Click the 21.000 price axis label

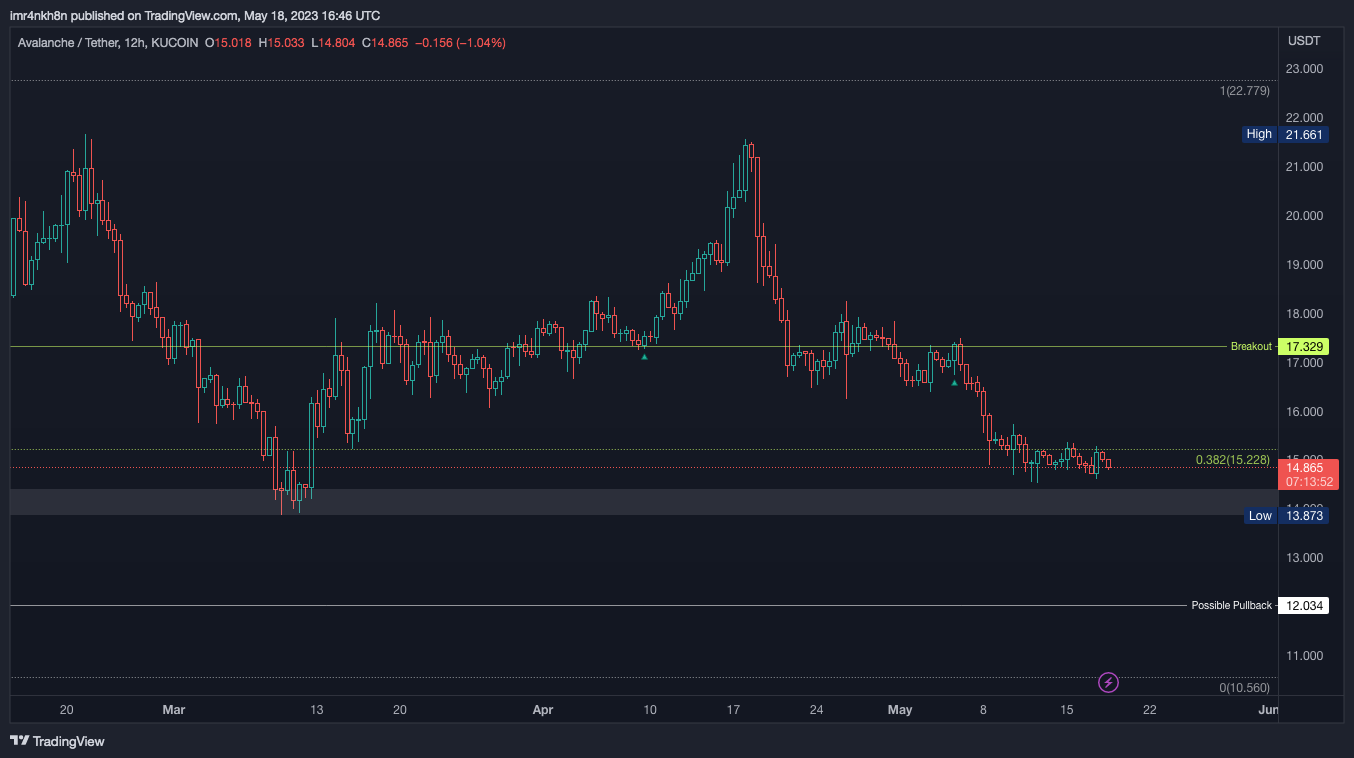click(1305, 167)
